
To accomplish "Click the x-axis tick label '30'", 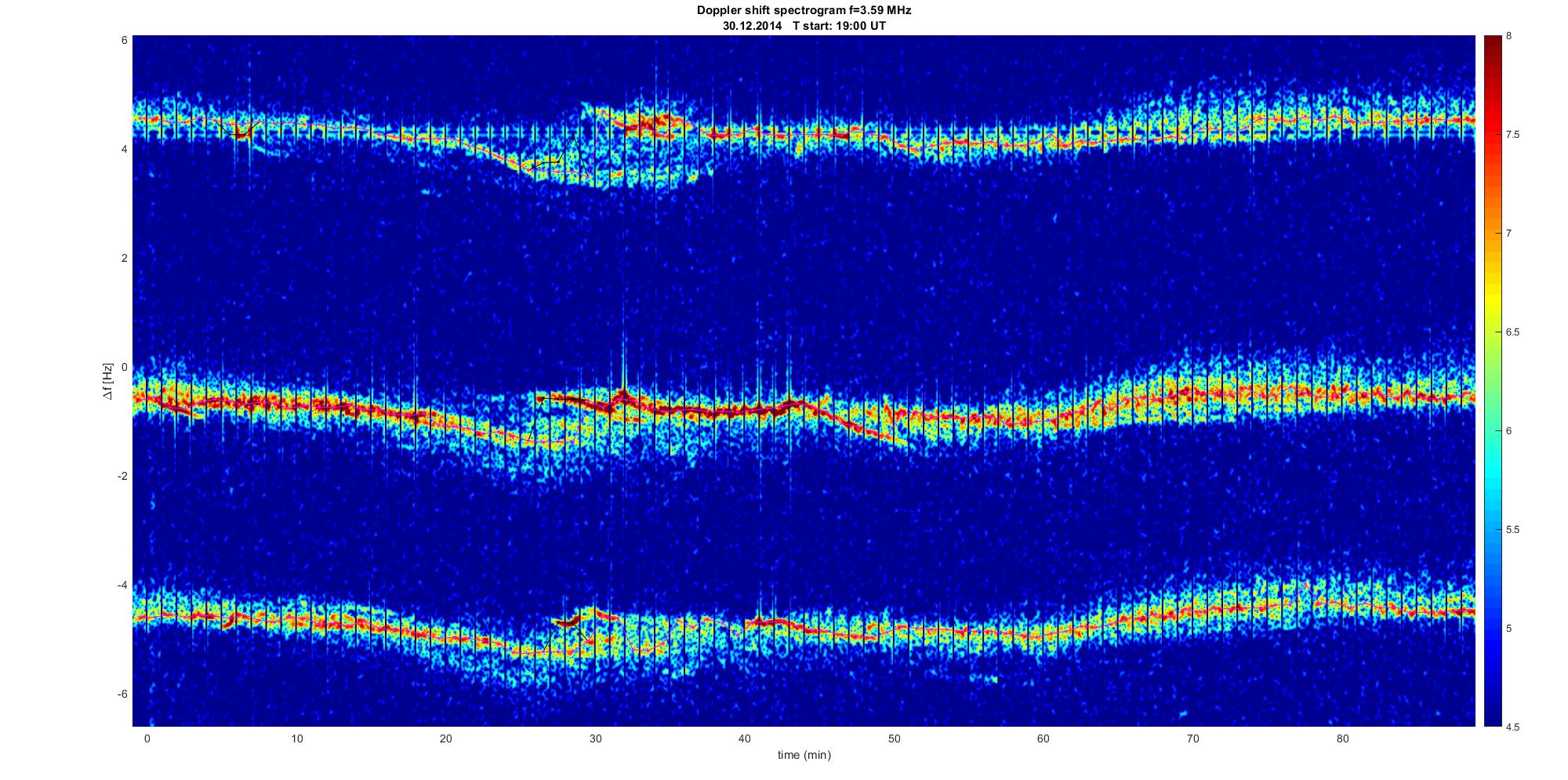I will click(595, 738).
